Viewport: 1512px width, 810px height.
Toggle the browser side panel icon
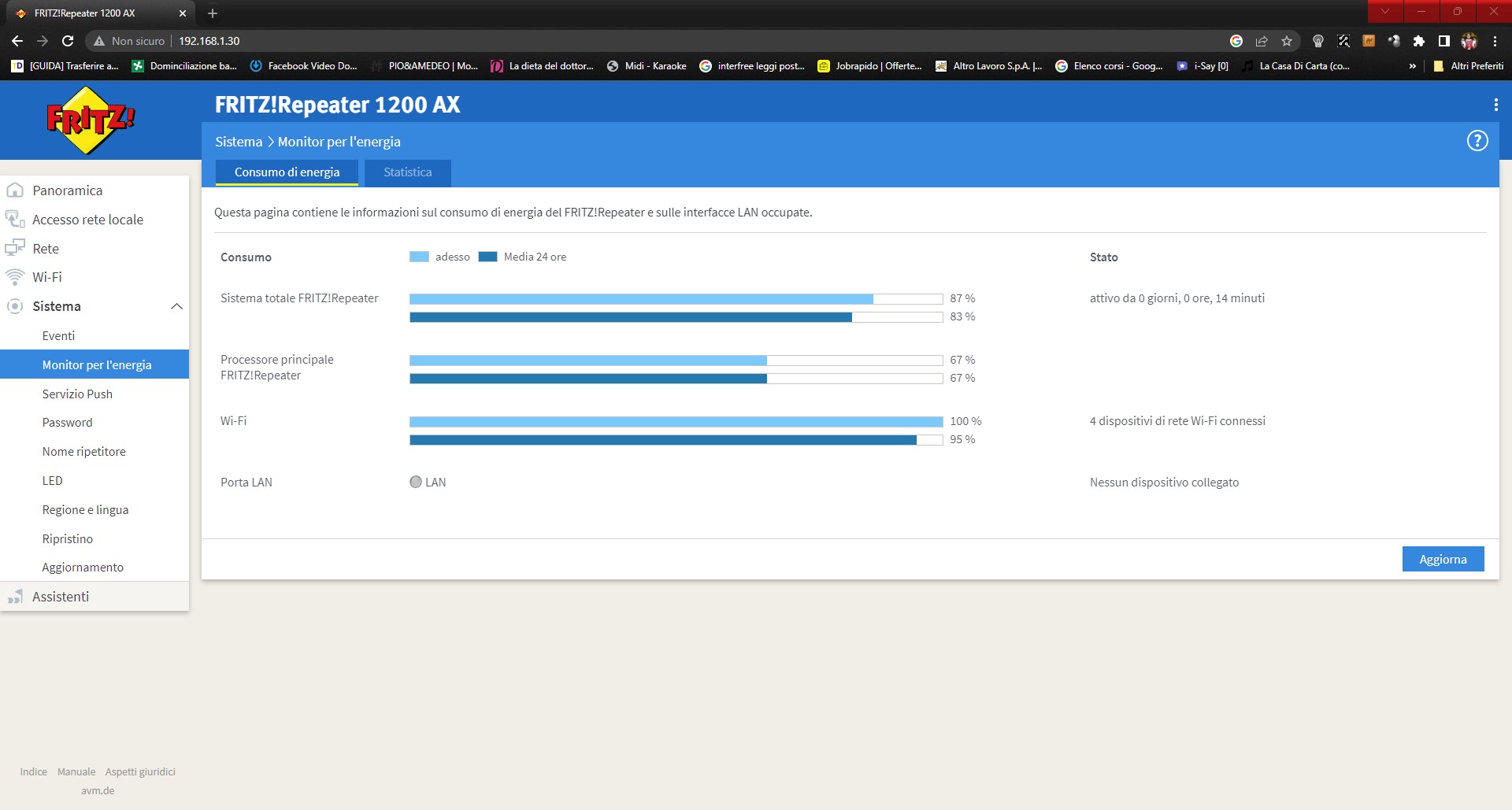[x=1444, y=41]
